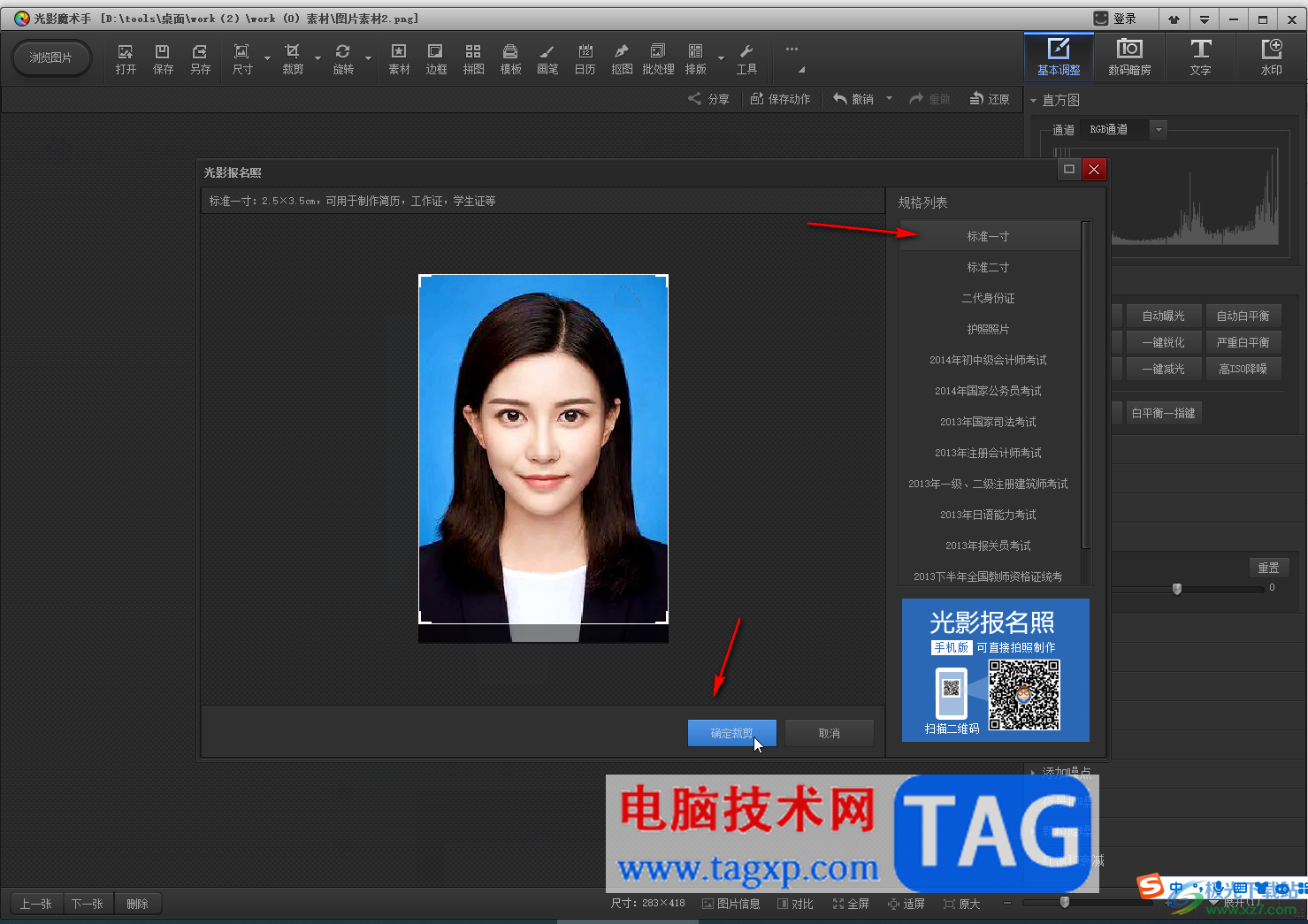Switch to the 数码暗房 tab
This screenshot has height=924, width=1308.
pyautogui.click(x=1129, y=57)
